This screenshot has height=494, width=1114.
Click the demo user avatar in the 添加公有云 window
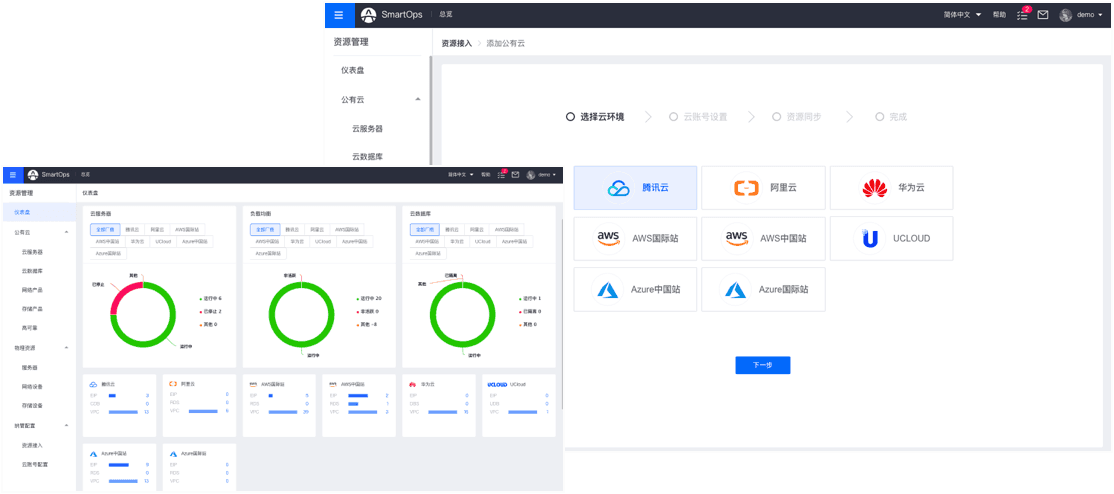tap(1066, 15)
